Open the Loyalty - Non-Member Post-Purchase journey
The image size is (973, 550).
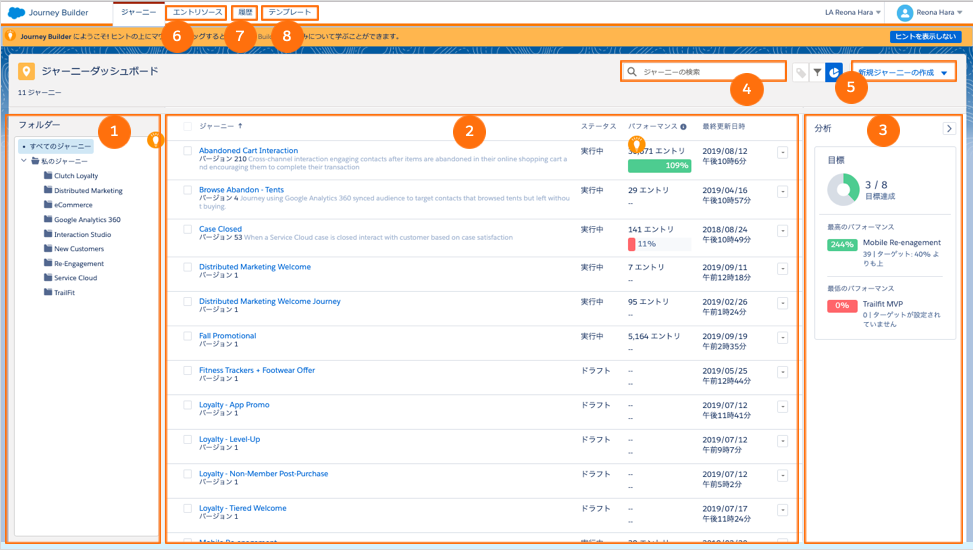[x=263, y=474]
